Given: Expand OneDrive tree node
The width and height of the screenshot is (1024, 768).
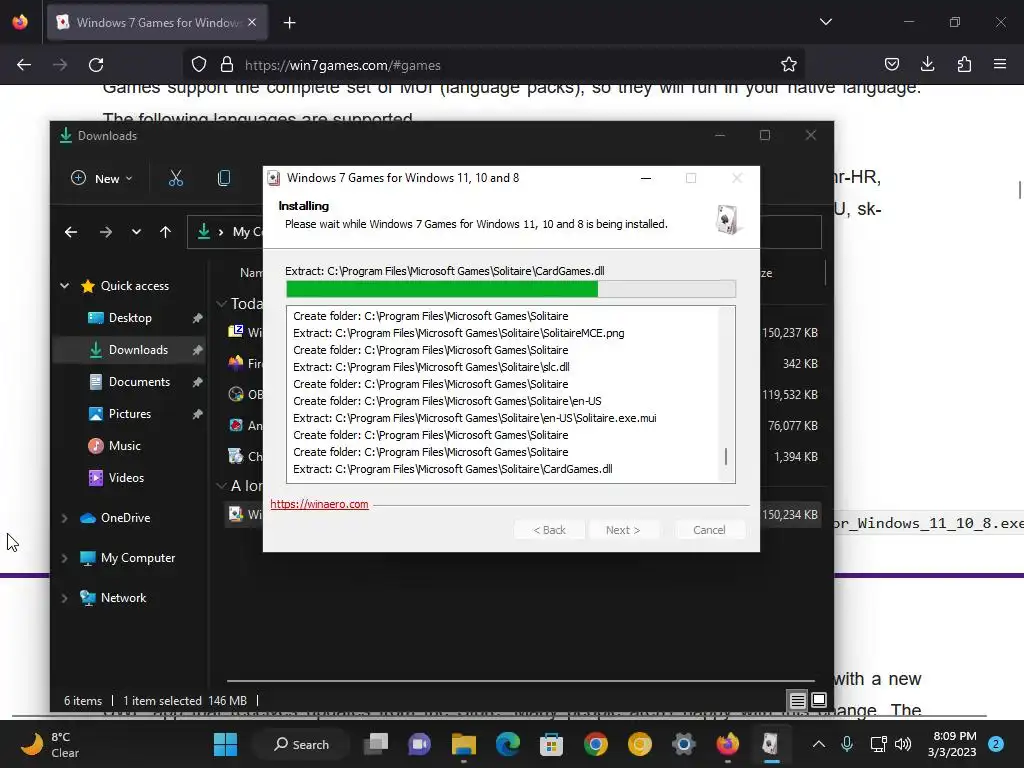Looking at the screenshot, I should 64,518.
